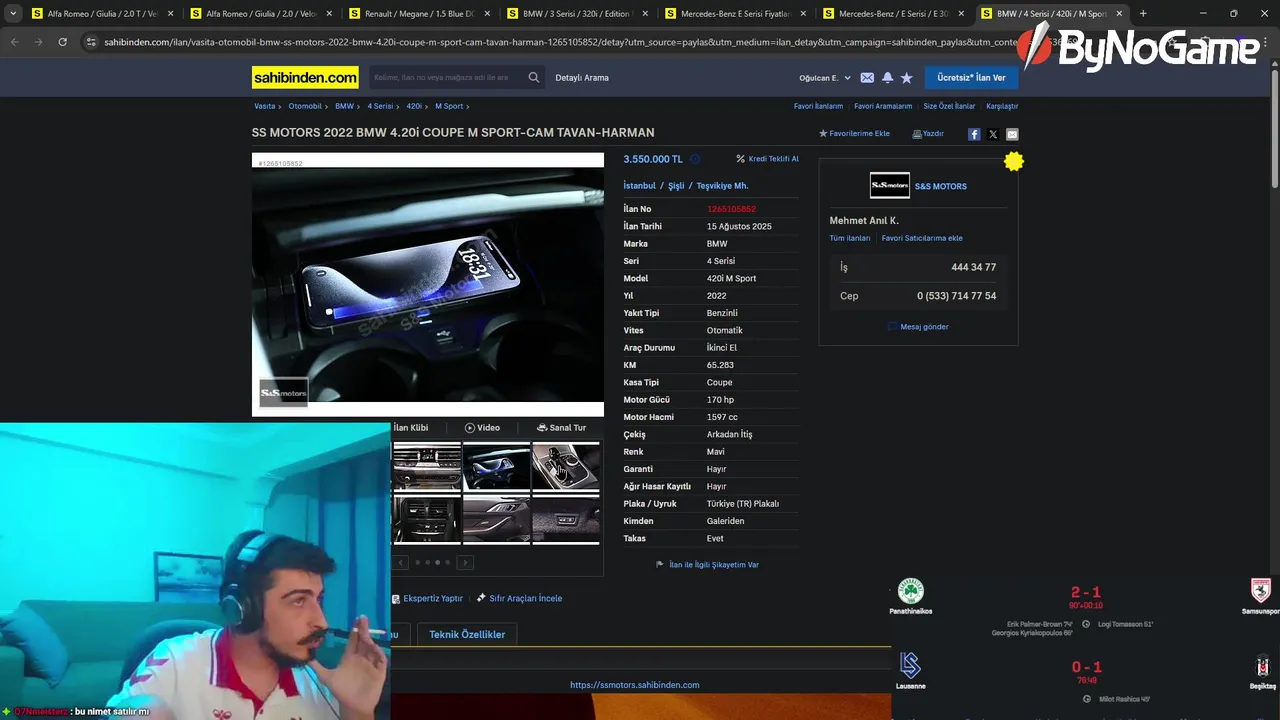Click the Ücretsiz İlan Ver button

(x=971, y=77)
